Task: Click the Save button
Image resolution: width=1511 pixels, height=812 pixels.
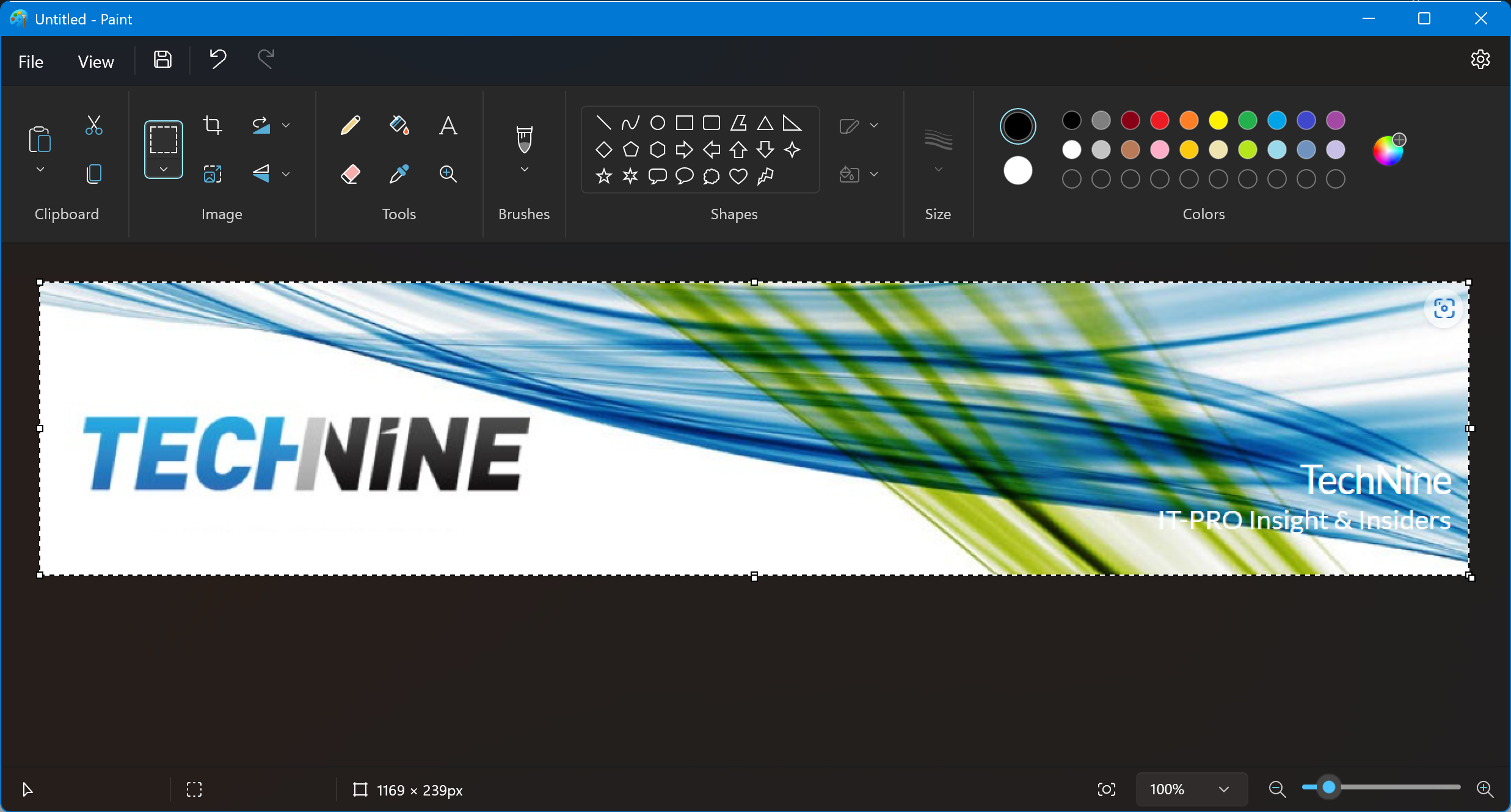Action: [162, 60]
